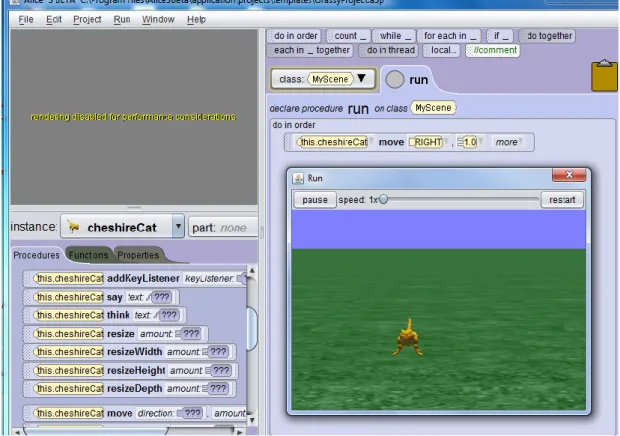This screenshot has width=620, height=436.
Task: Click the cheshireCat instance icon
Action: 73,226
